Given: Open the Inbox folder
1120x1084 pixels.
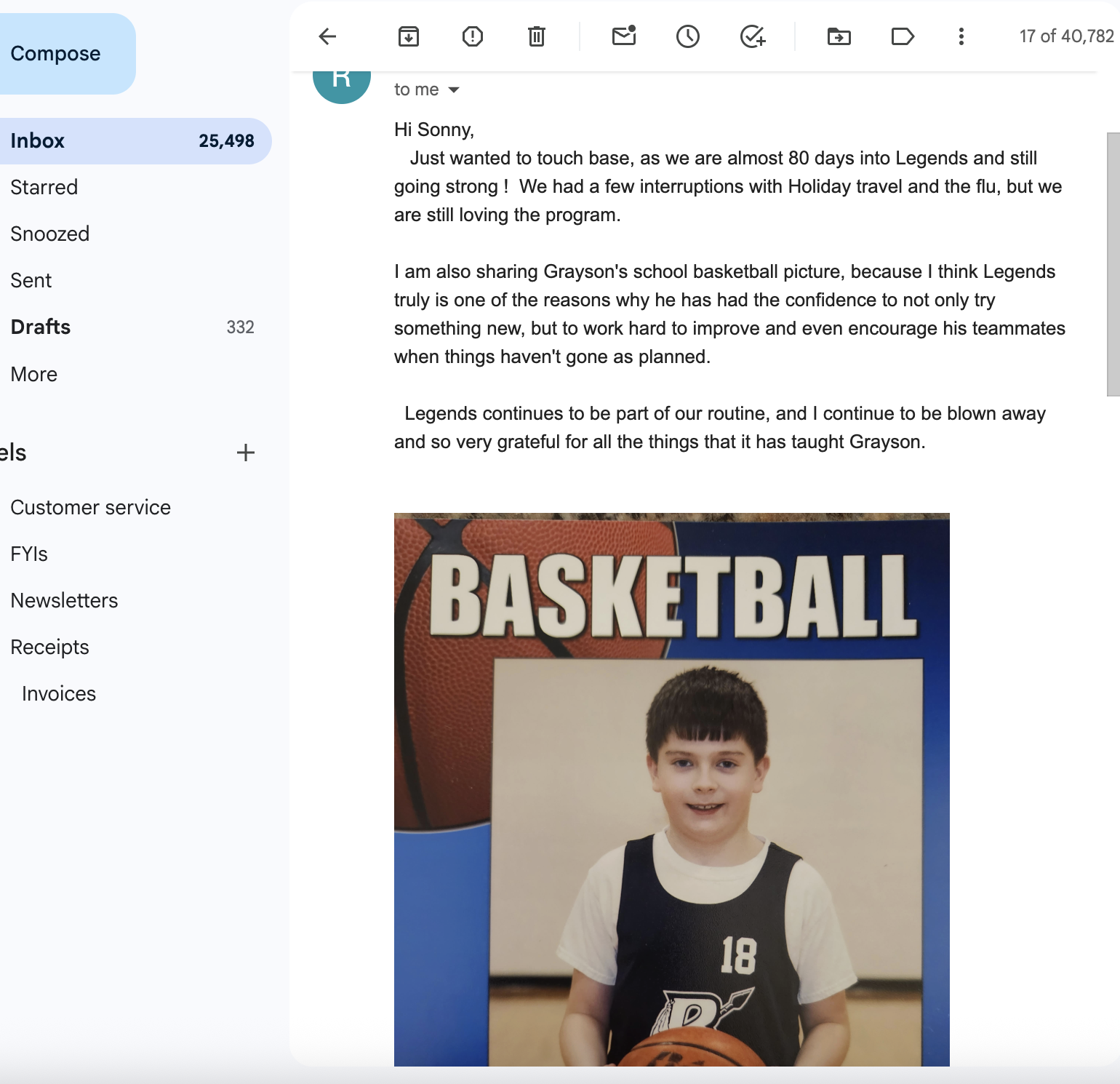Looking at the screenshot, I should pos(135,141).
